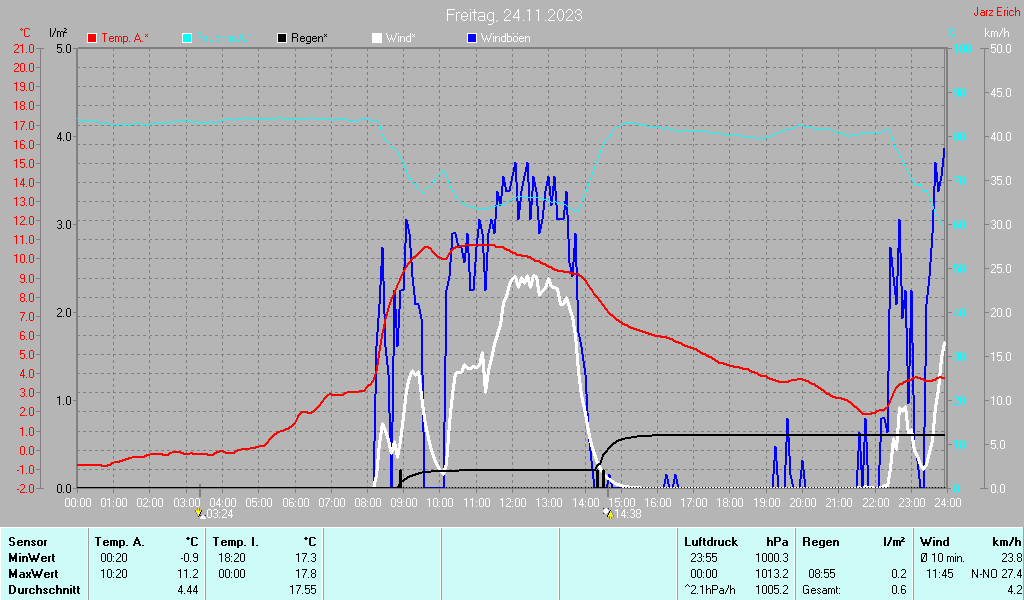Click the chart title Freitag, 24.11.2023

coord(514,15)
